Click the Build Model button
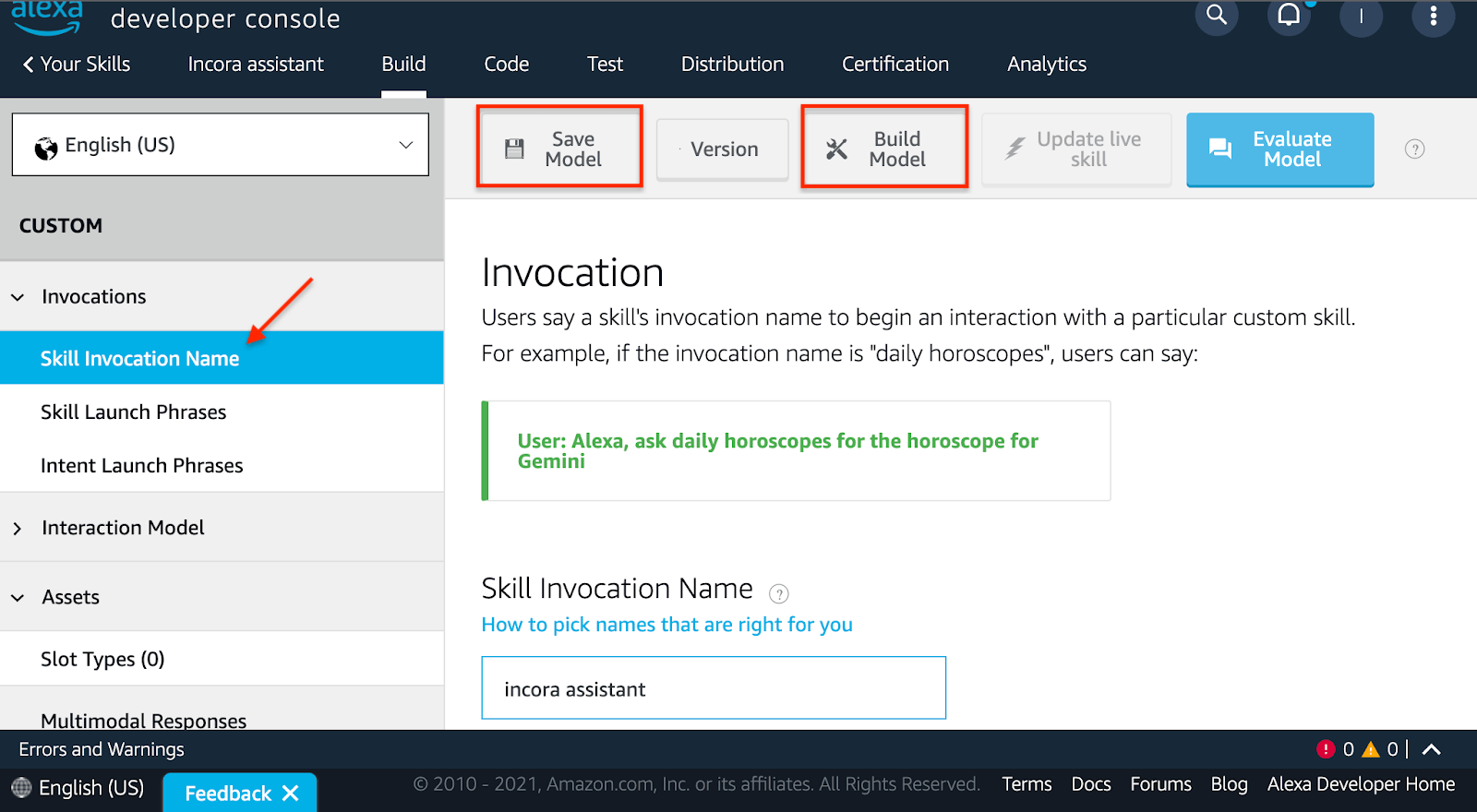 pyautogui.click(x=883, y=149)
